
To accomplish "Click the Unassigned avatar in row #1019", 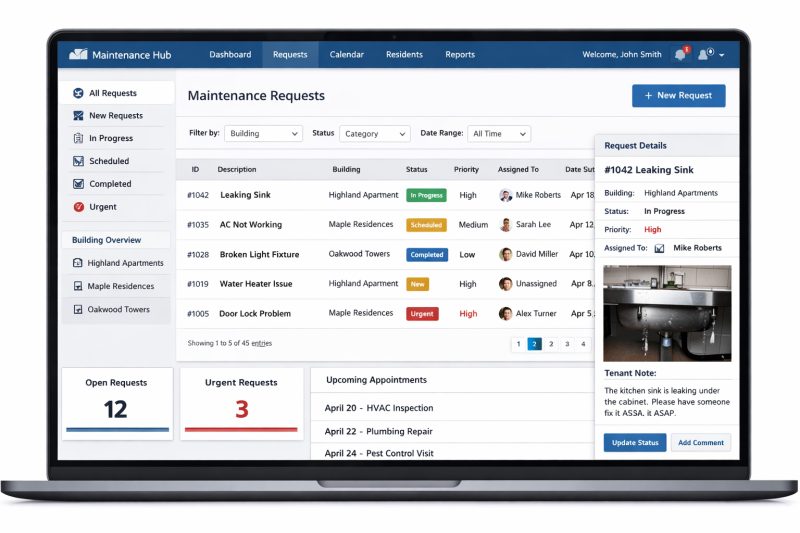I will 505,284.
